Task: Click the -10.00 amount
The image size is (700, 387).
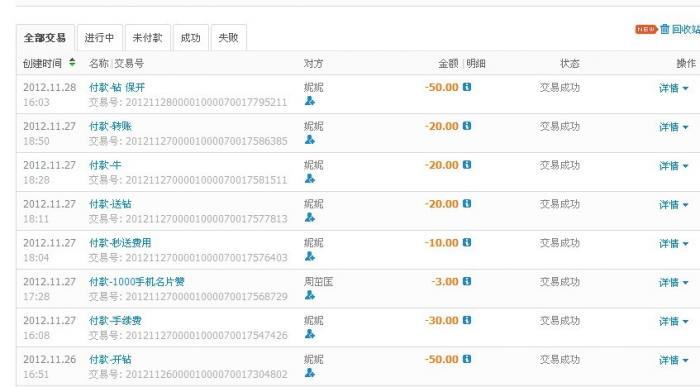Action: tap(442, 243)
